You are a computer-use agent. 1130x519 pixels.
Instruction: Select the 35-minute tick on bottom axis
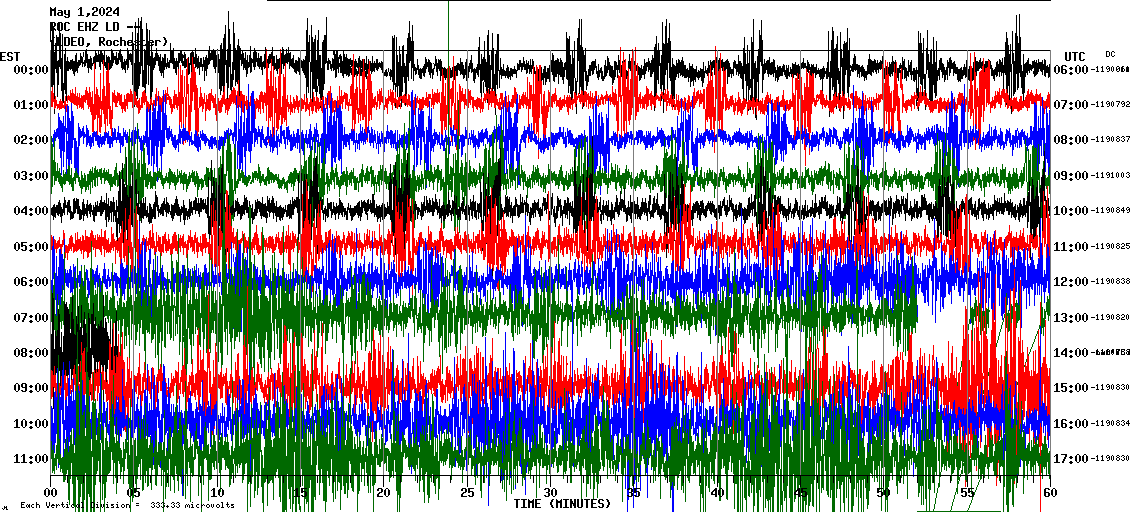[633, 493]
